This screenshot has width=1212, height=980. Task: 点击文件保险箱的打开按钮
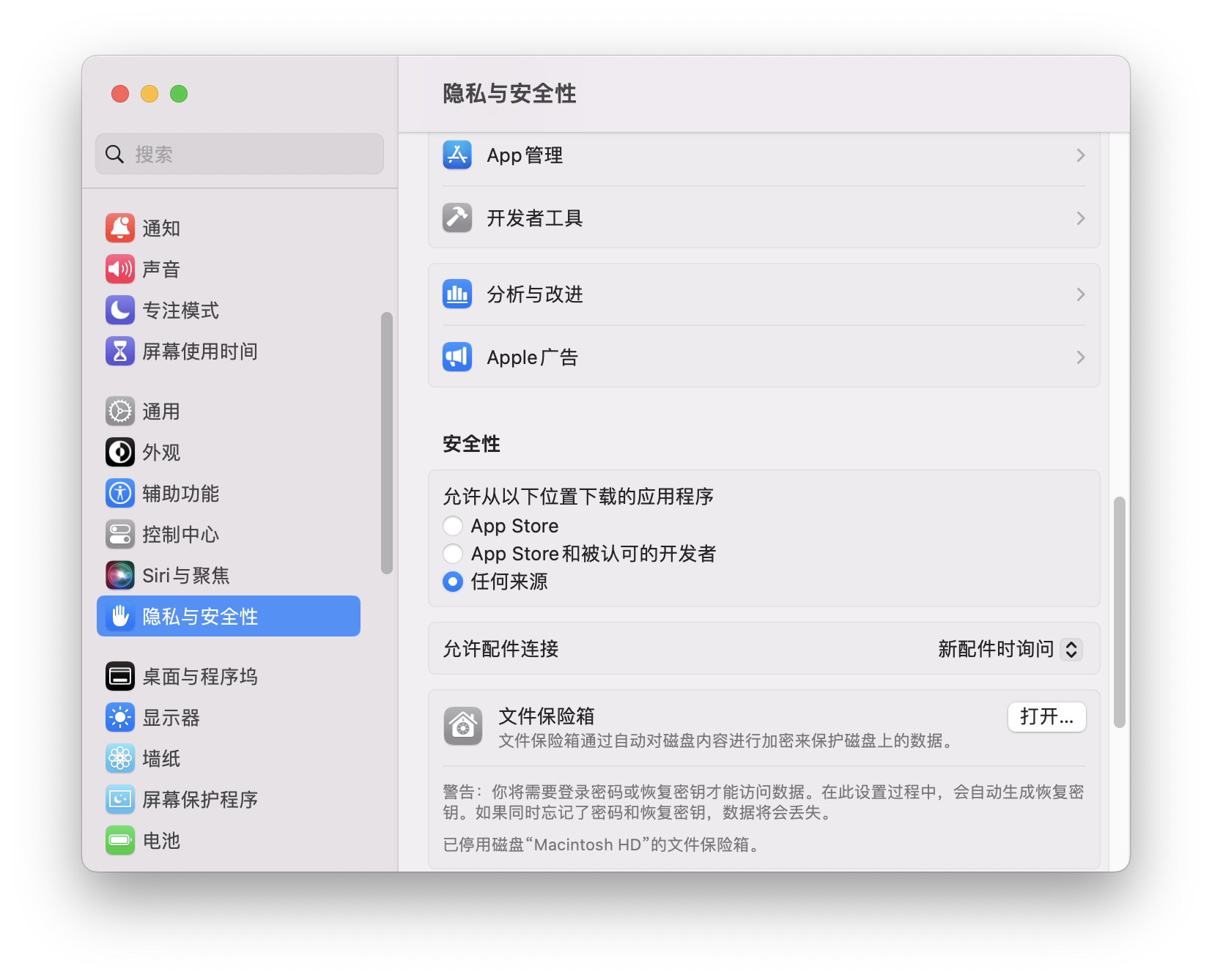(1046, 717)
